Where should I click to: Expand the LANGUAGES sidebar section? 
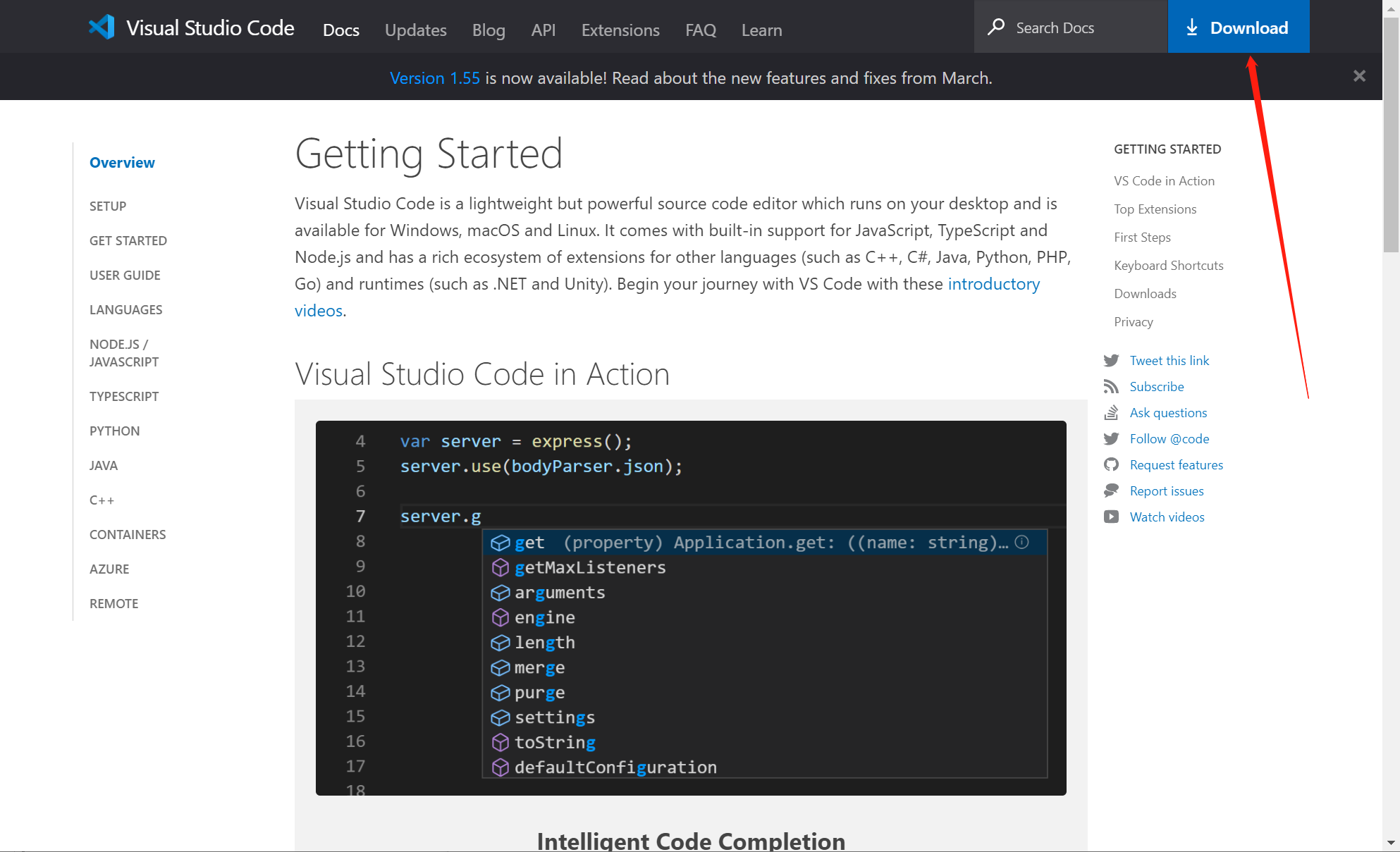125,310
